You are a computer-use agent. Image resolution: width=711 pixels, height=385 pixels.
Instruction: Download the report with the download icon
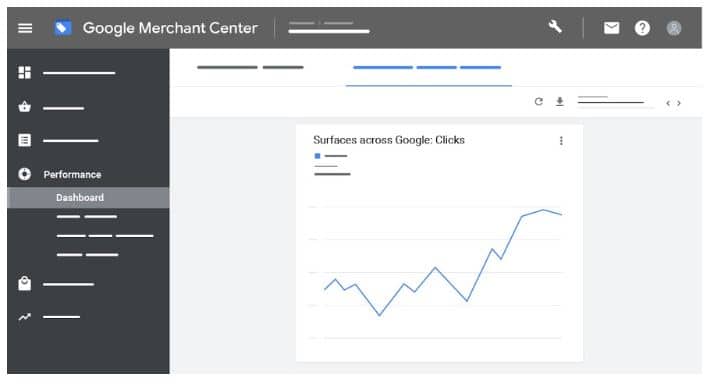coord(560,102)
